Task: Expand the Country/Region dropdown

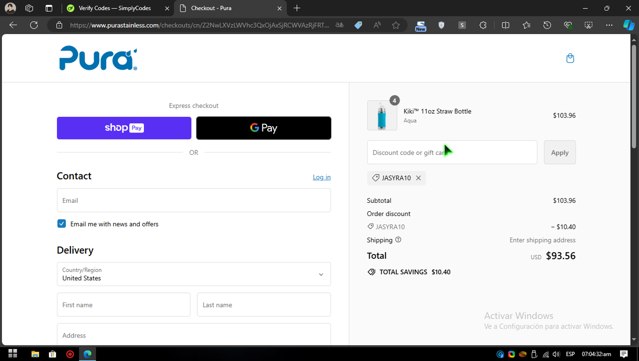Action: [194, 274]
